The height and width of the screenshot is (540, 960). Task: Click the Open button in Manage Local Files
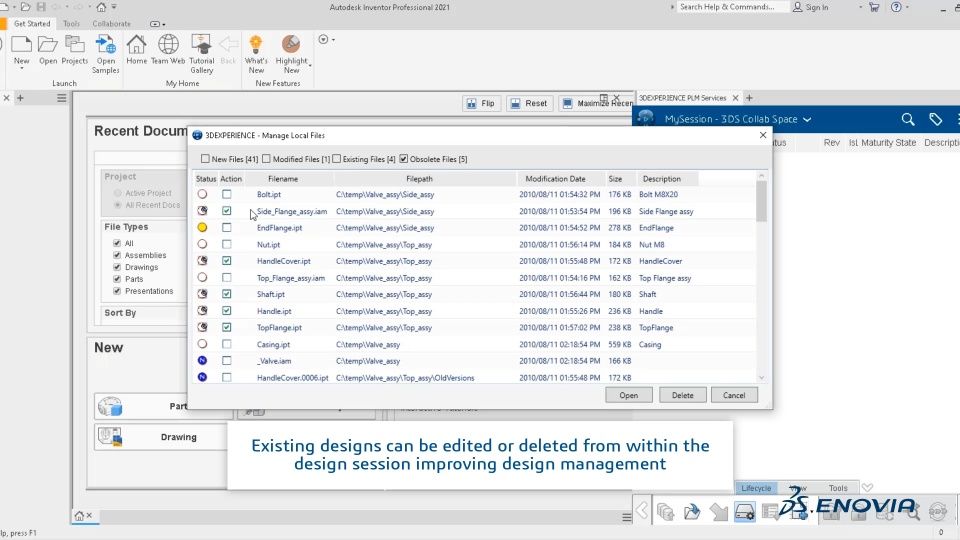pos(629,396)
